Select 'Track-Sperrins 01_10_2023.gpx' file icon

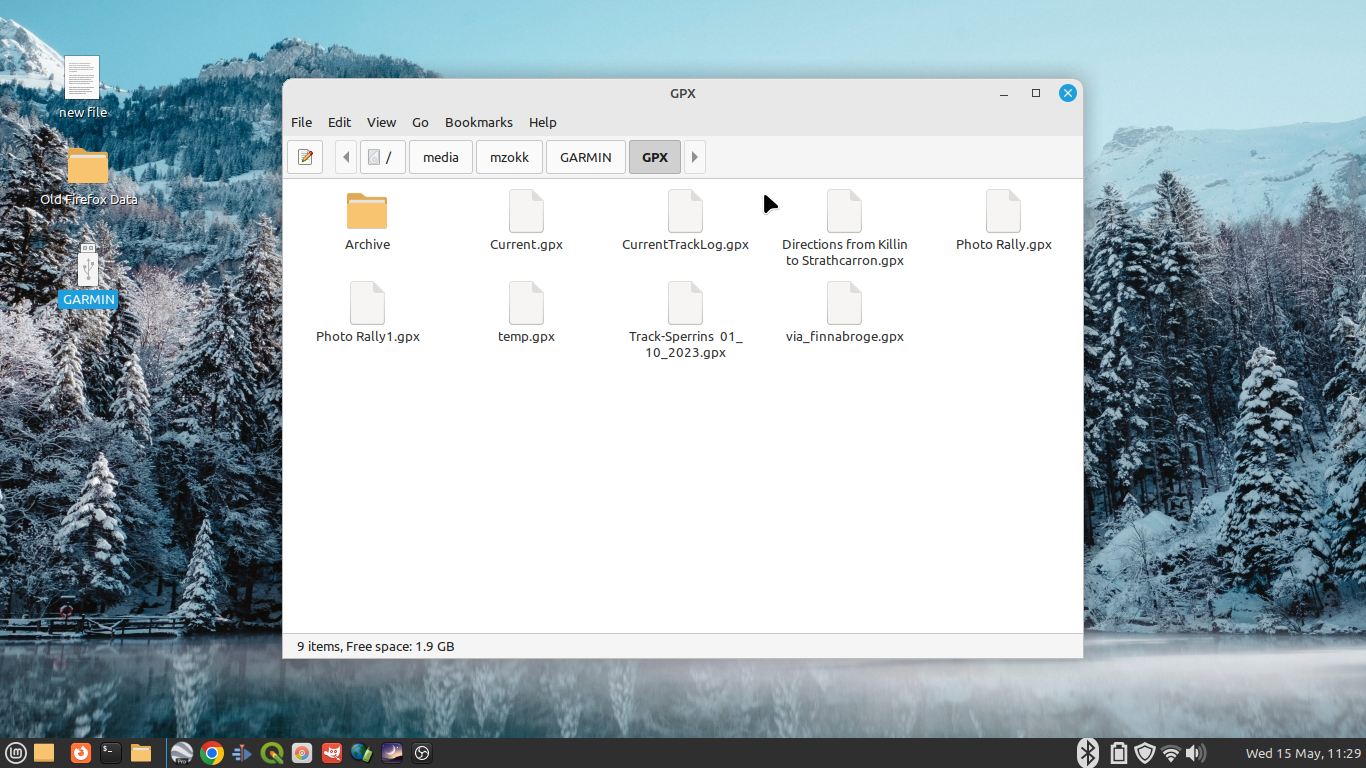coord(685,303)
